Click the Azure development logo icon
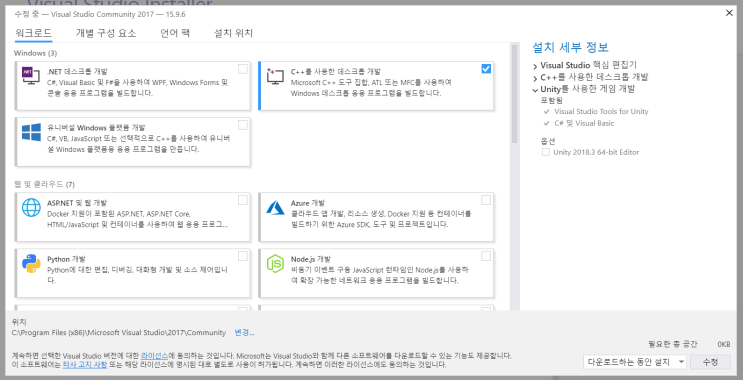 point(275,207)
